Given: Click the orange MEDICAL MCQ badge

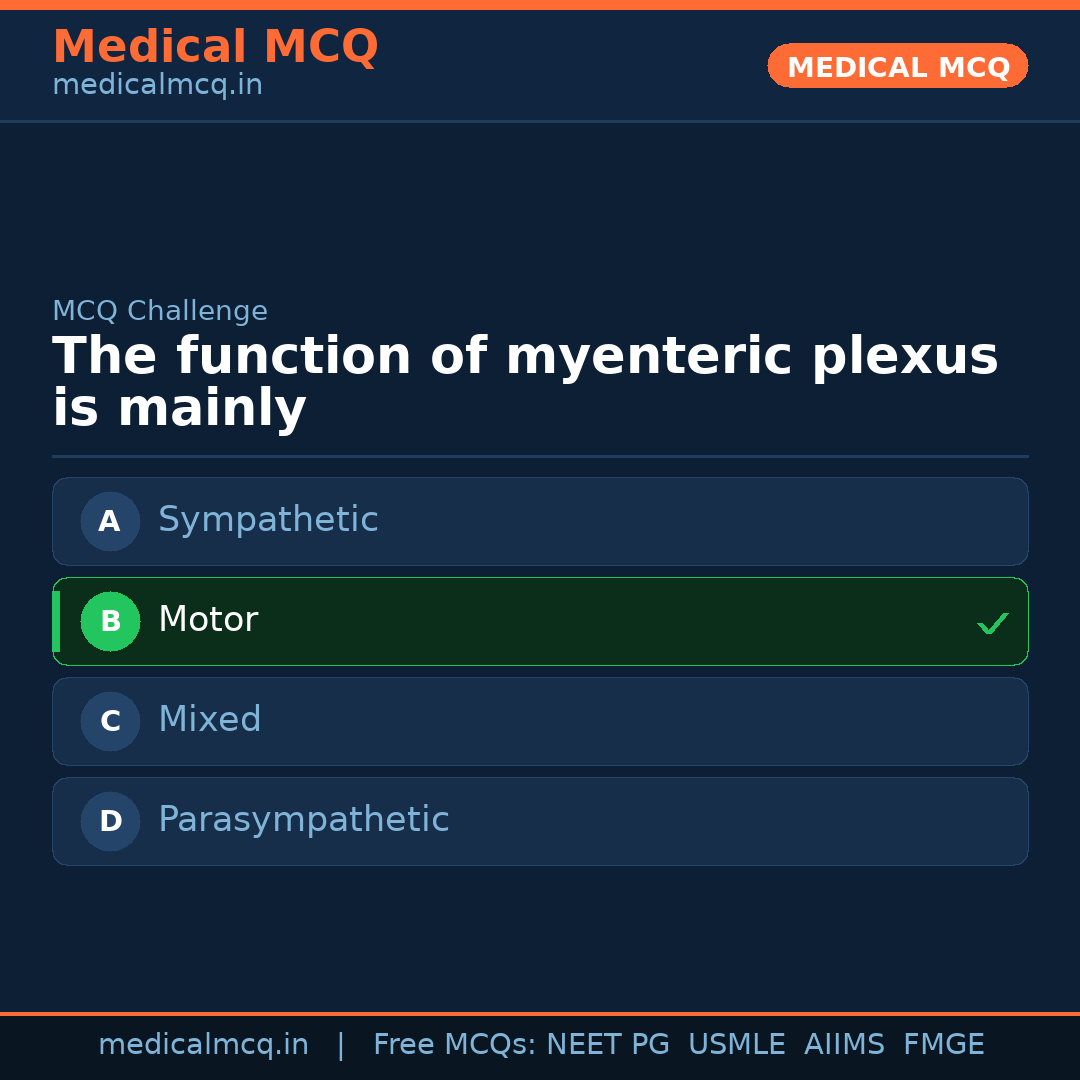Looking at the screenshot, I should tap(897, 65).
